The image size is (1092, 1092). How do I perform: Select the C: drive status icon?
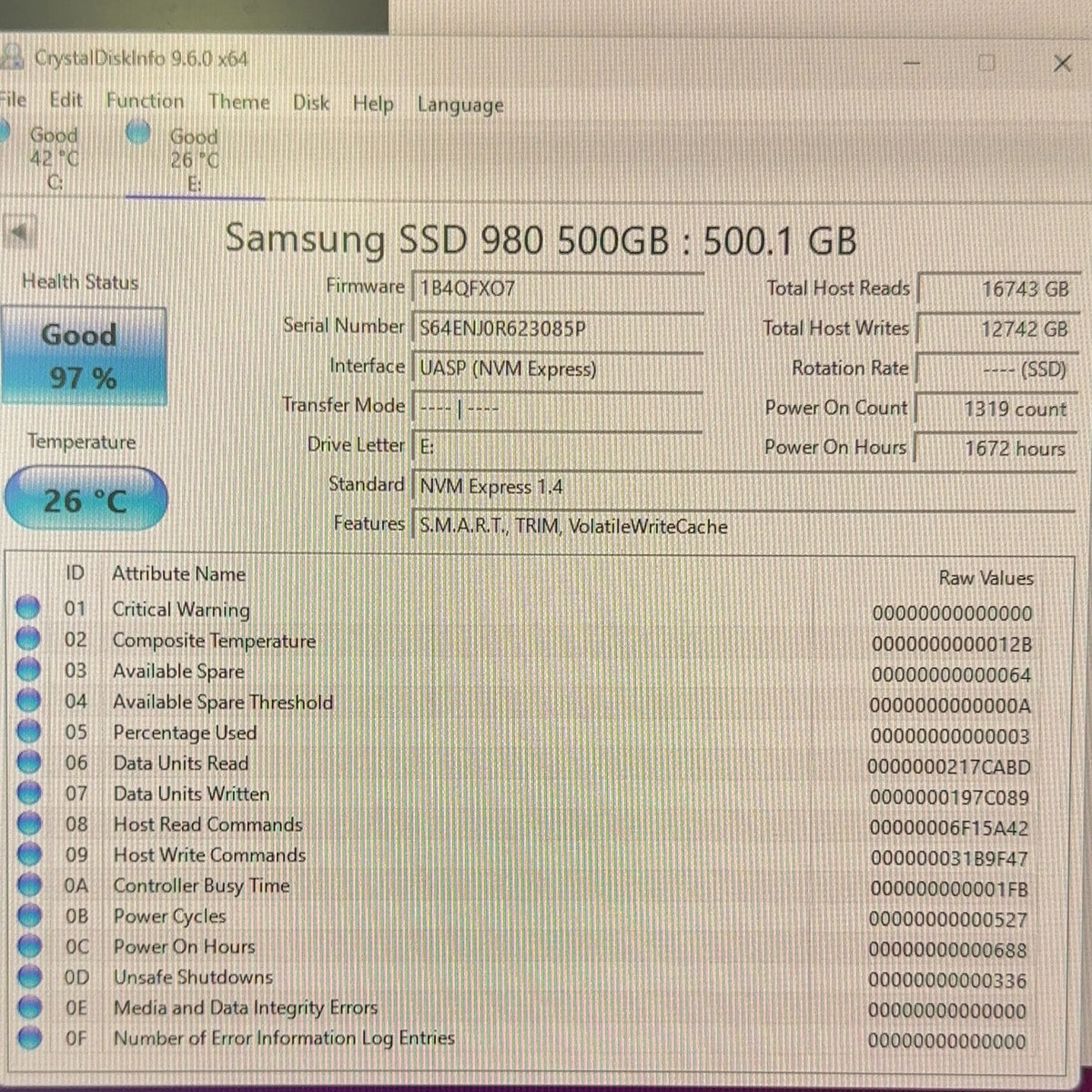coord(3,134)
